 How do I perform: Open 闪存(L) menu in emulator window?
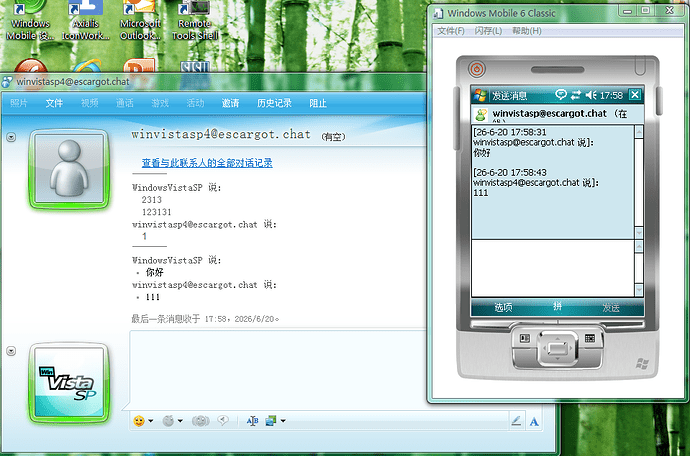488,30
